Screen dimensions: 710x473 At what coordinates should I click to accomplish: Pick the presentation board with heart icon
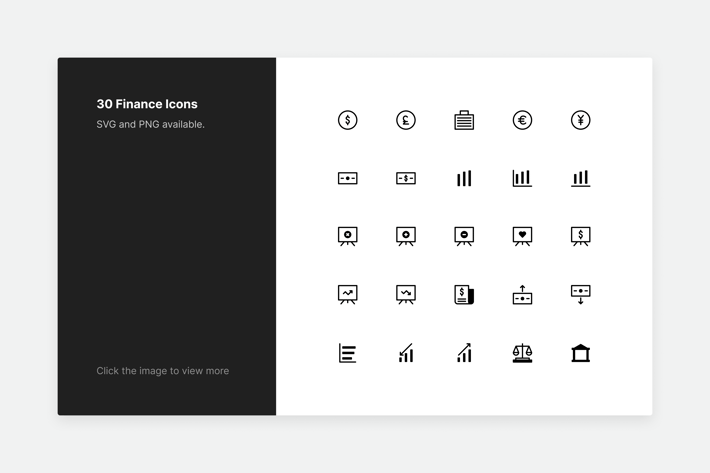[x=522, y=236]
